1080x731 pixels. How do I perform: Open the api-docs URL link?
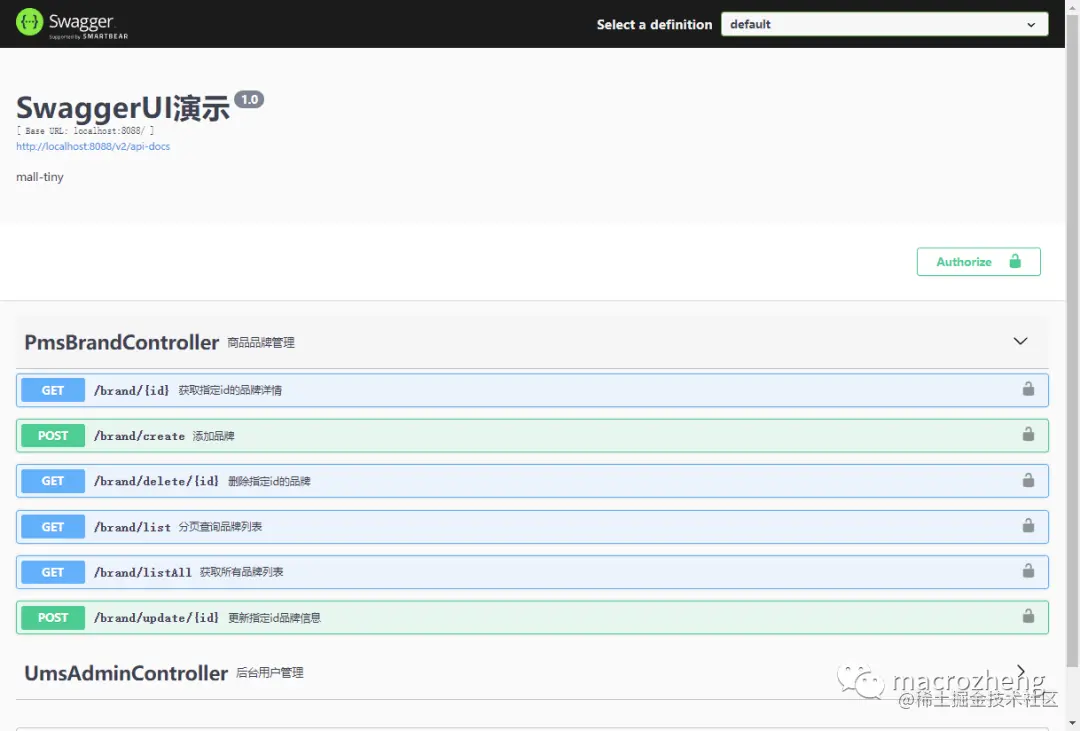93,146
